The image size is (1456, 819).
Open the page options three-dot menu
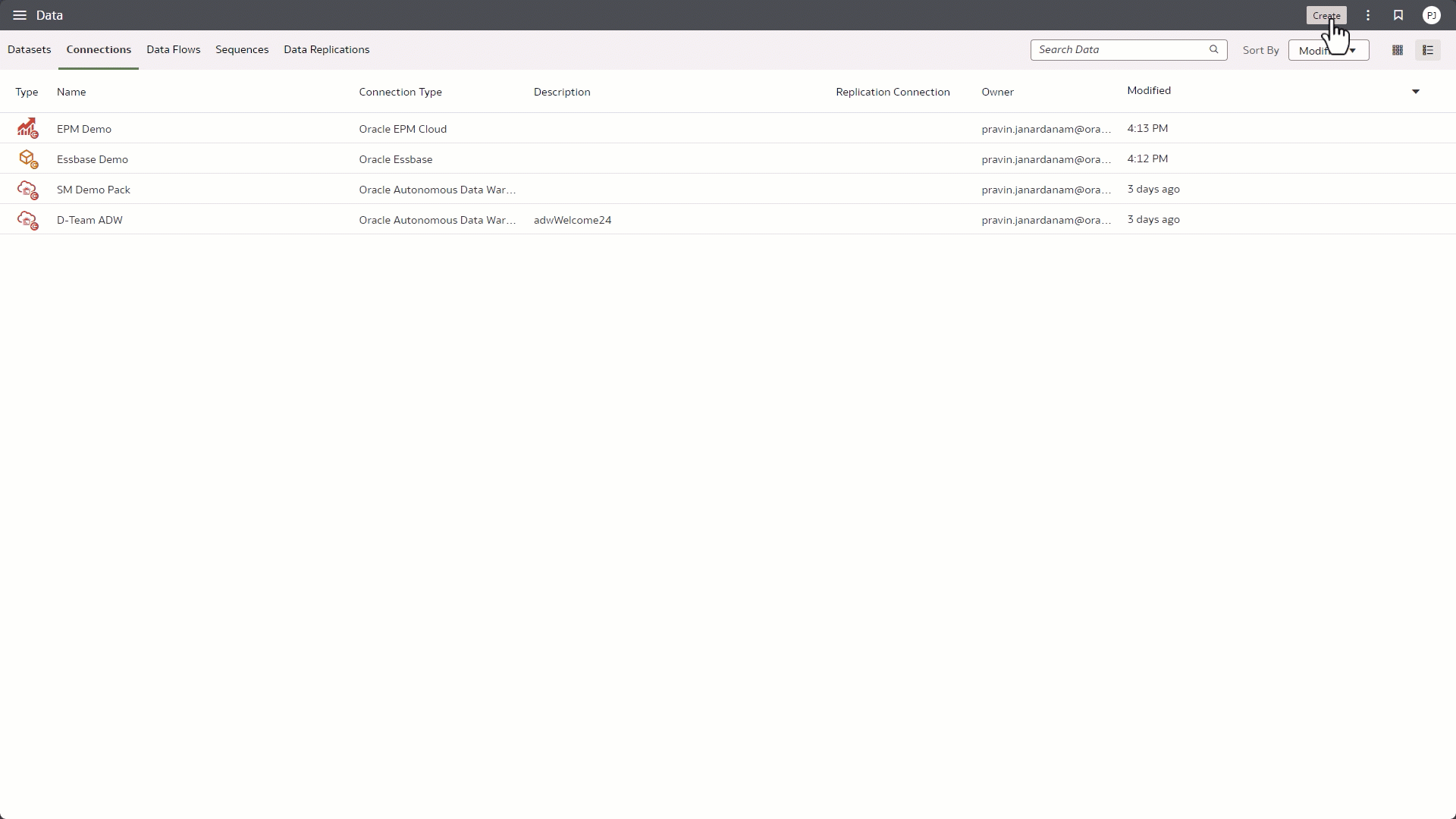coord(1367,15)
